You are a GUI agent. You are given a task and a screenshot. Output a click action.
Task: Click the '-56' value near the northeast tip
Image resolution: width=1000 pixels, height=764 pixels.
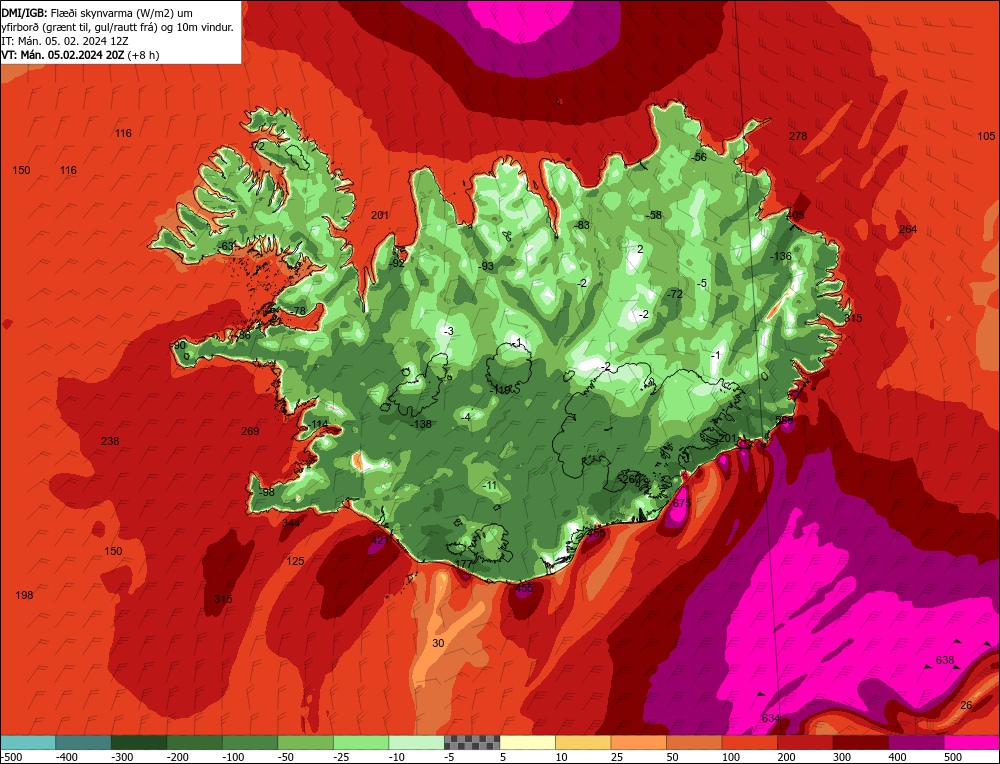(x=699, y=157)
